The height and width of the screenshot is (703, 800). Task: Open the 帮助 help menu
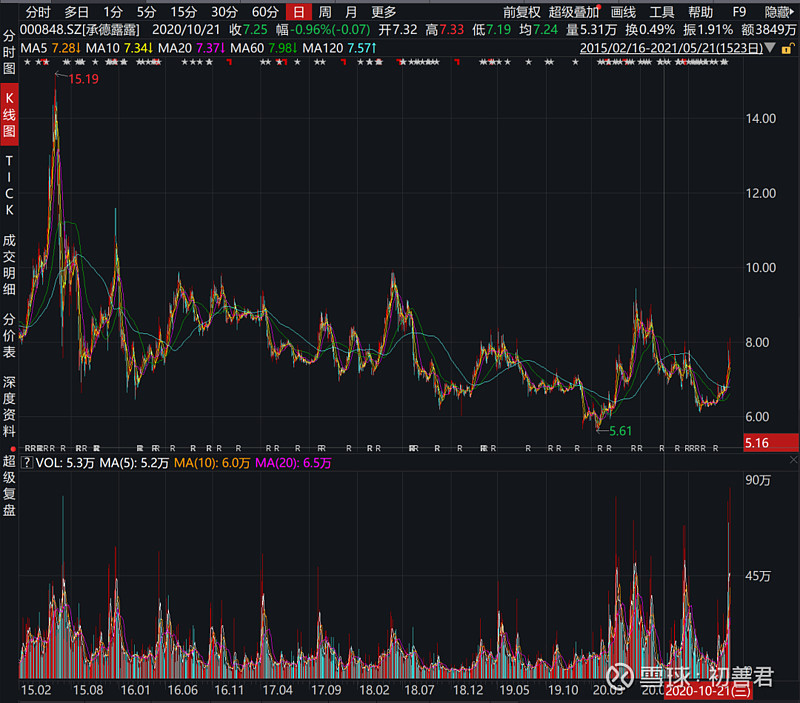[701, 12]
